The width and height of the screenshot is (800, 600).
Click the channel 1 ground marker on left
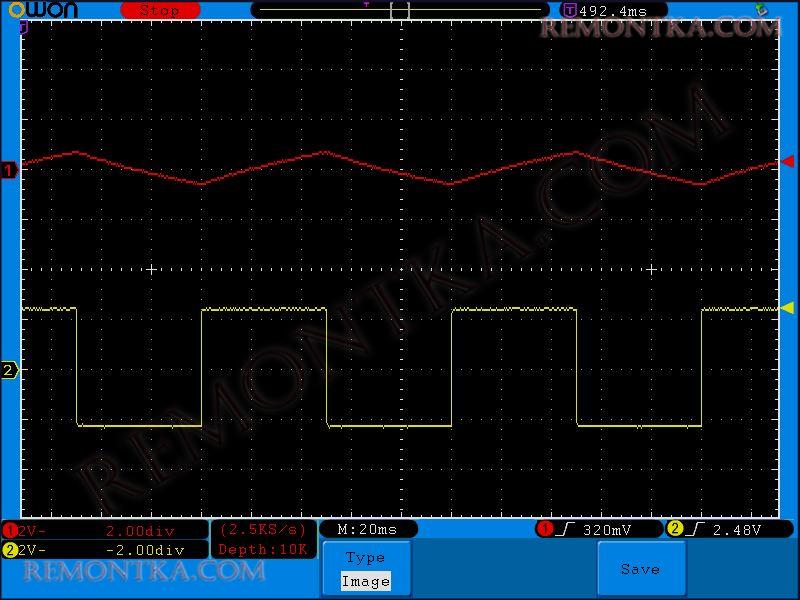(10, 170)
